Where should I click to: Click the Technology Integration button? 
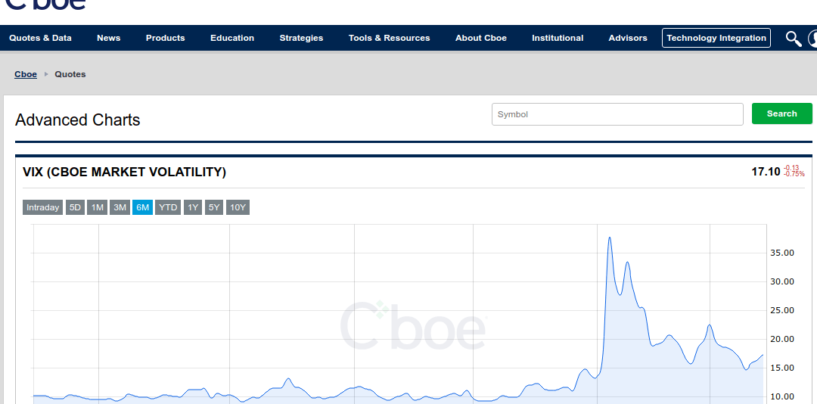[716, 38]
